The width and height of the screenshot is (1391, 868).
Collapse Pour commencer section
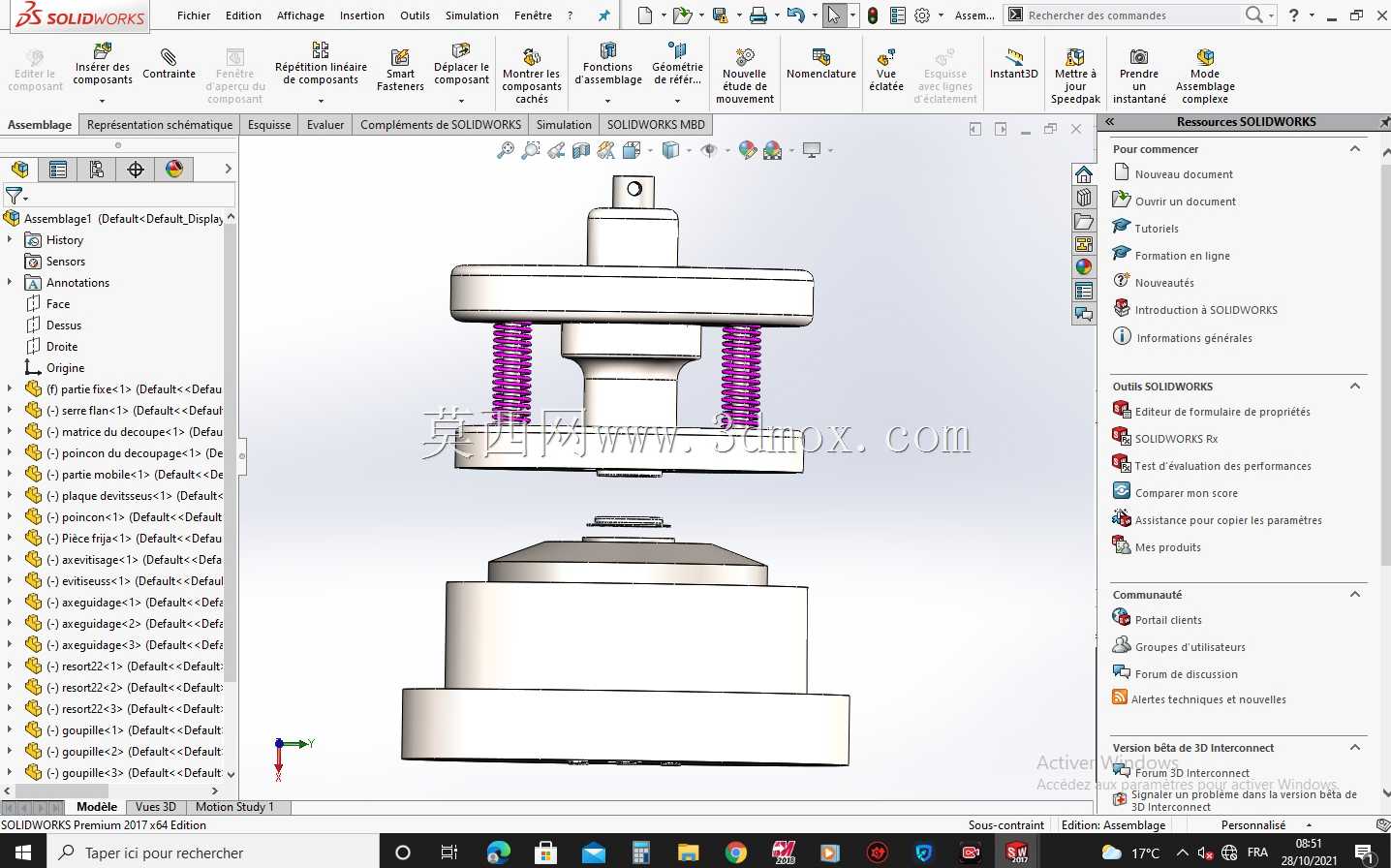[x=1355, y=149]
